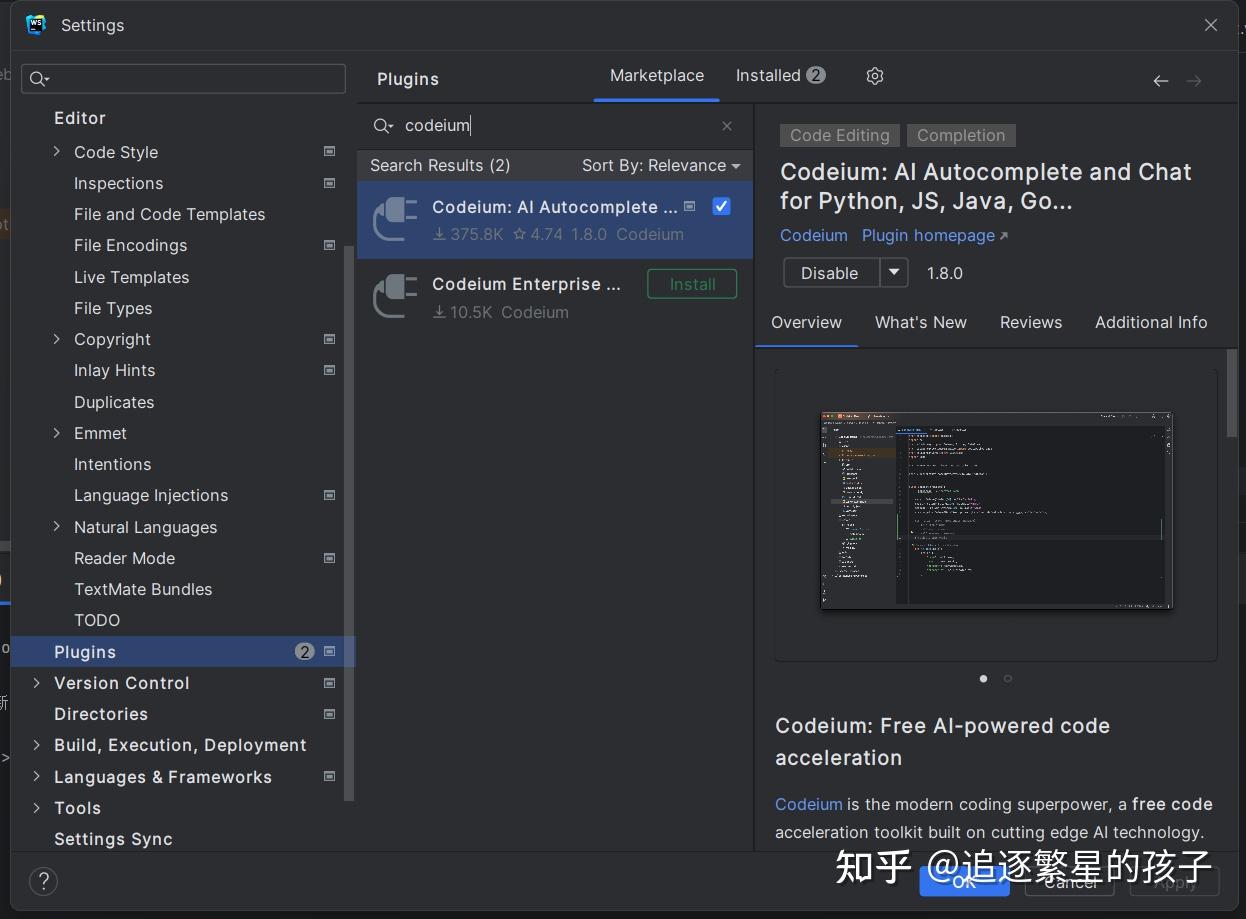
Task: Click project-level icon beside Languages & Frameworks
Action: click(329, 777)
